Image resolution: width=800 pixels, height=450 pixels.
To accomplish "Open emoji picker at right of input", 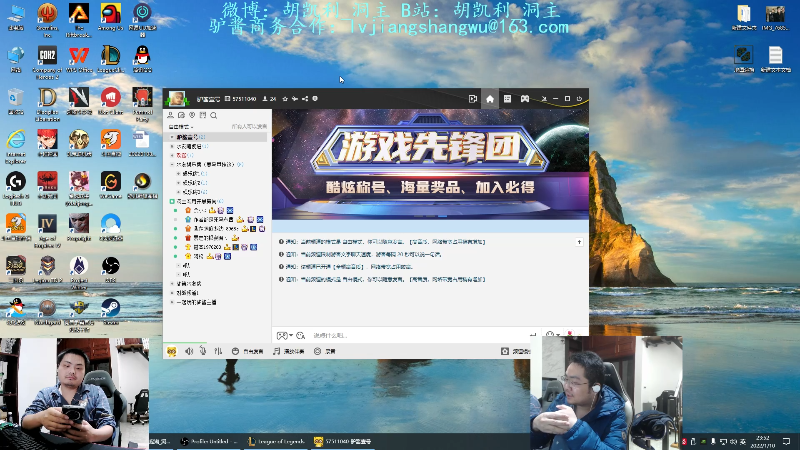I will click(x=549, y=335).
